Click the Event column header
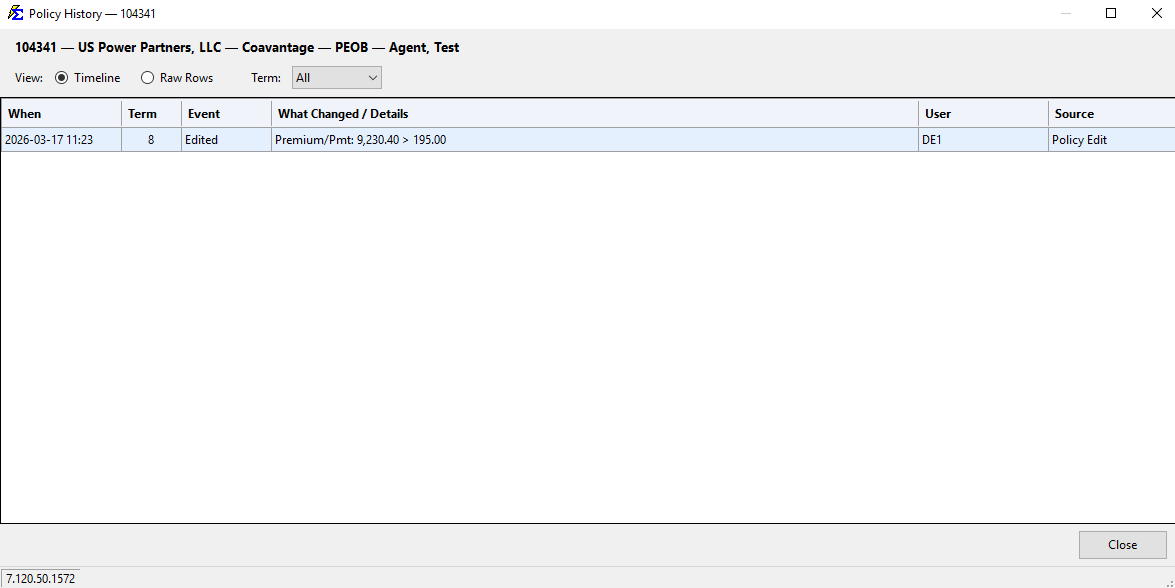 point(226,114)
